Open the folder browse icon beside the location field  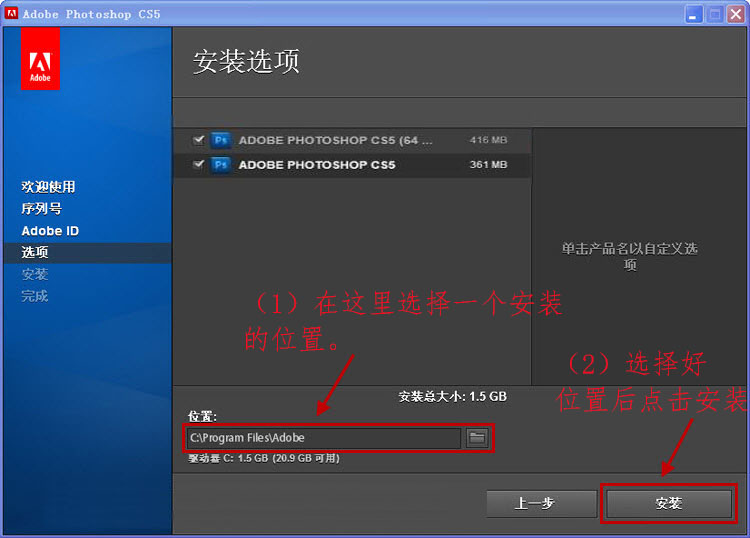[x=477, y=437]
